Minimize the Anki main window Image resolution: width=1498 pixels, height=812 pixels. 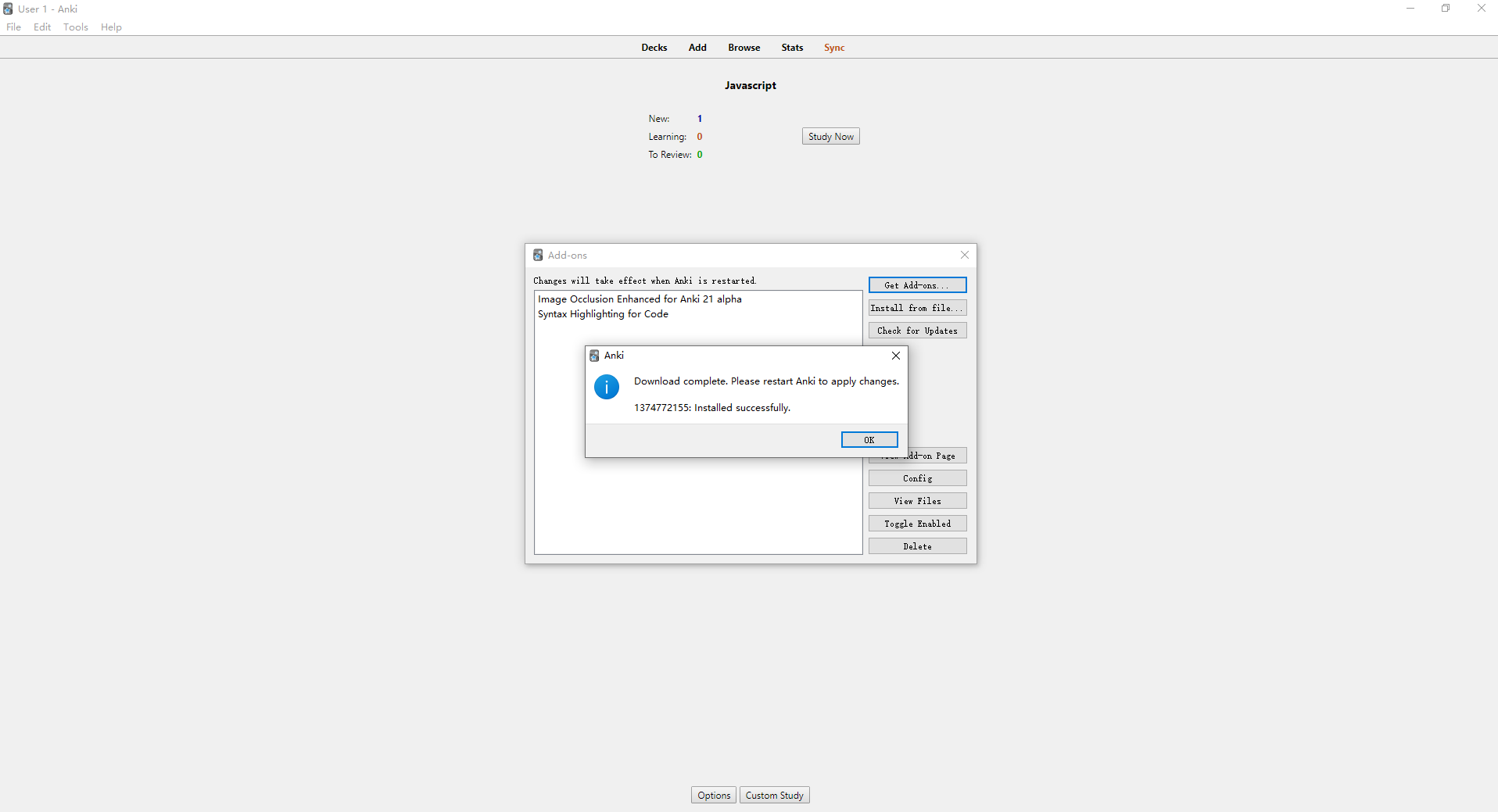[1410, 9]
